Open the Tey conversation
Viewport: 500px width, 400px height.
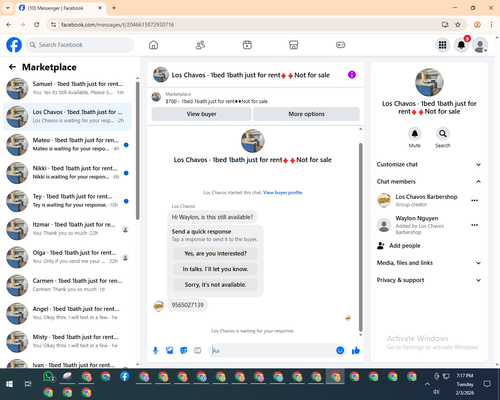(x=67, y=201)
